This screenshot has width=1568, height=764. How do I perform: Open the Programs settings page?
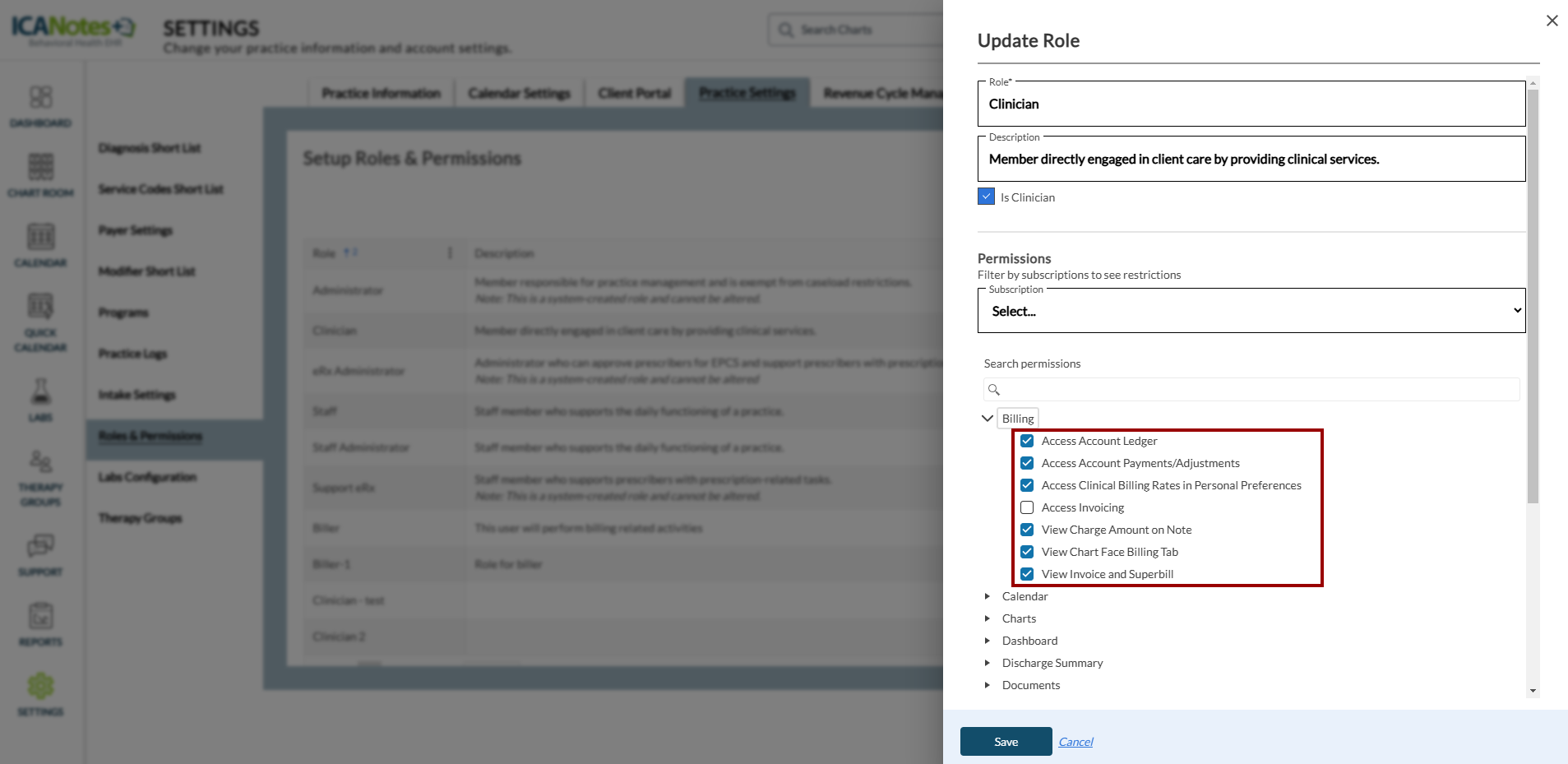tap(123, 313)
